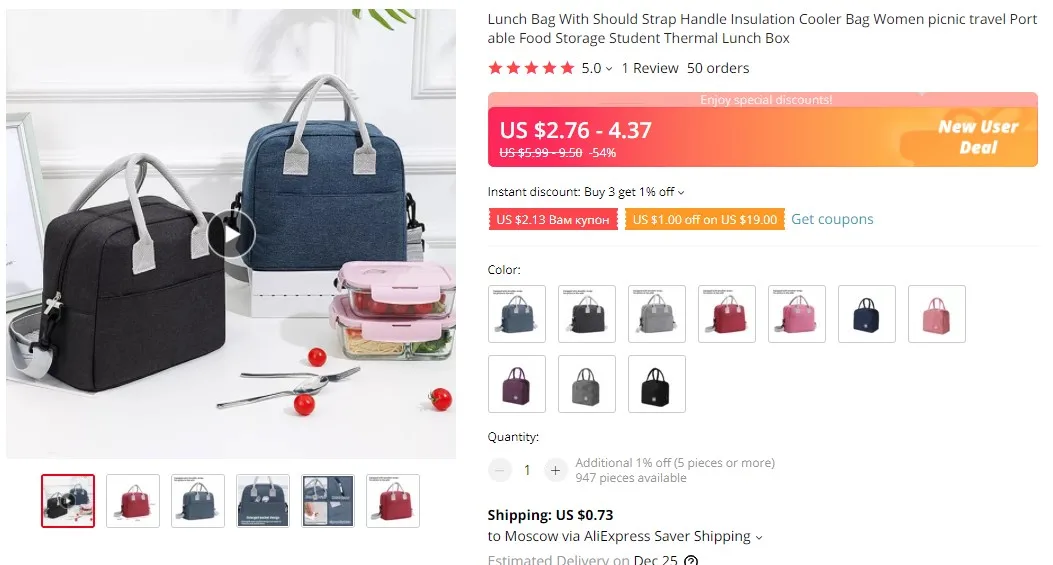
Task: Open the first video thumbnail in gallery
Action: 68,501
